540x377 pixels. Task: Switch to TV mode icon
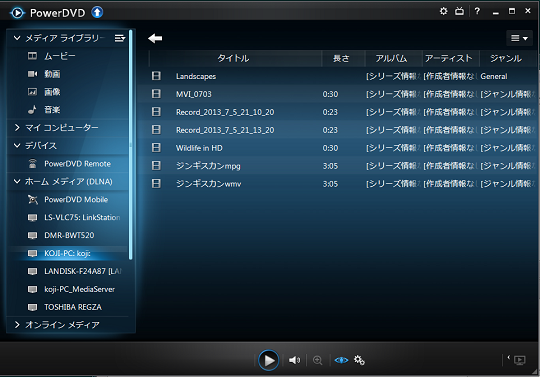point(459,11)
